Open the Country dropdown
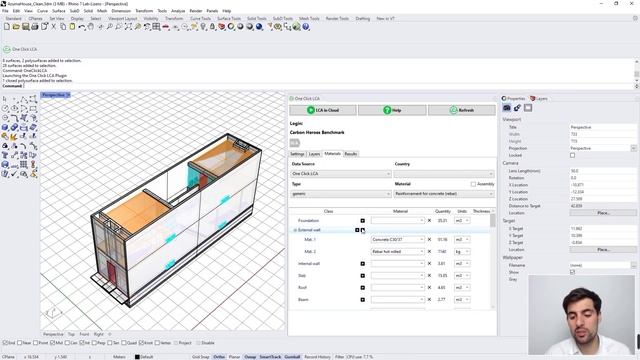This screenshot has width=640, height=360. click(444, 174)
